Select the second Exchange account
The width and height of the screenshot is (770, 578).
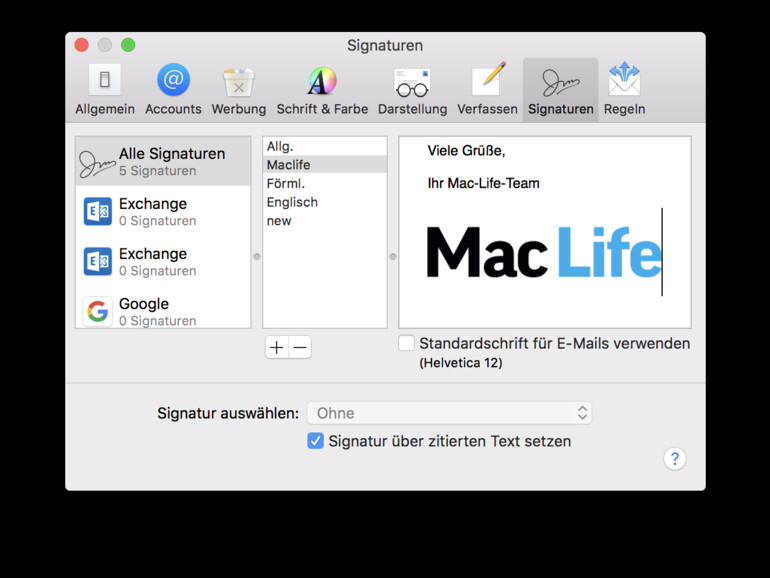pyautogui.click(x=163, y=261)
